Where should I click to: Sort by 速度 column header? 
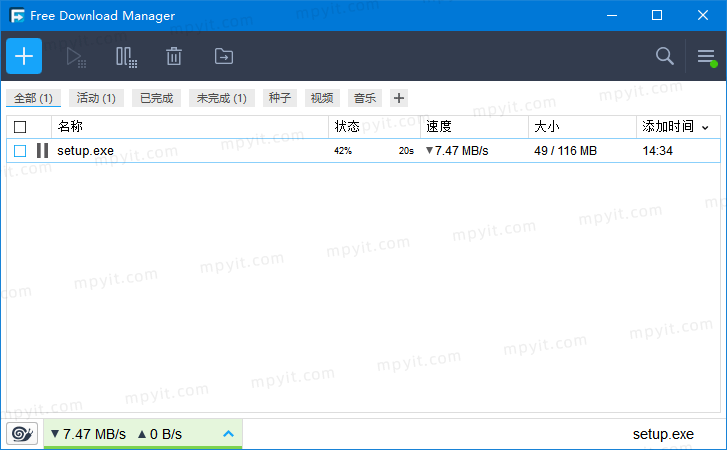474,127
